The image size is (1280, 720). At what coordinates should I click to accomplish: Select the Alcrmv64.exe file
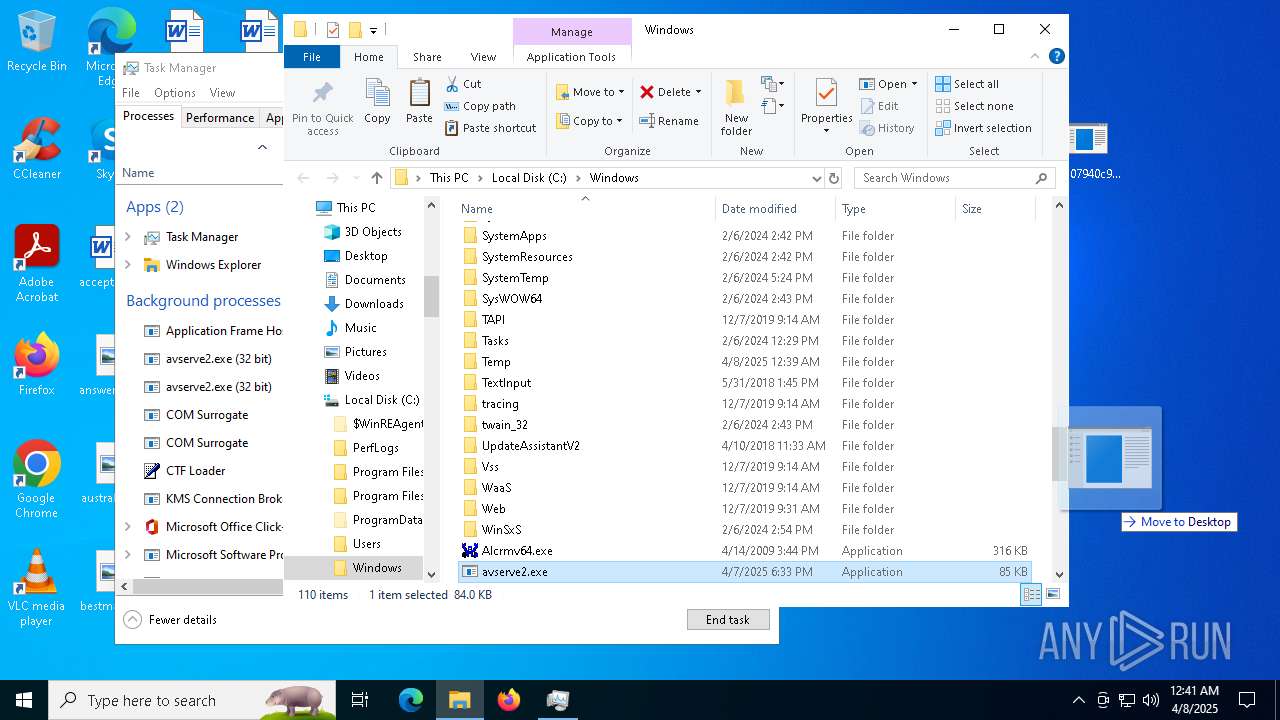point(745,551)
